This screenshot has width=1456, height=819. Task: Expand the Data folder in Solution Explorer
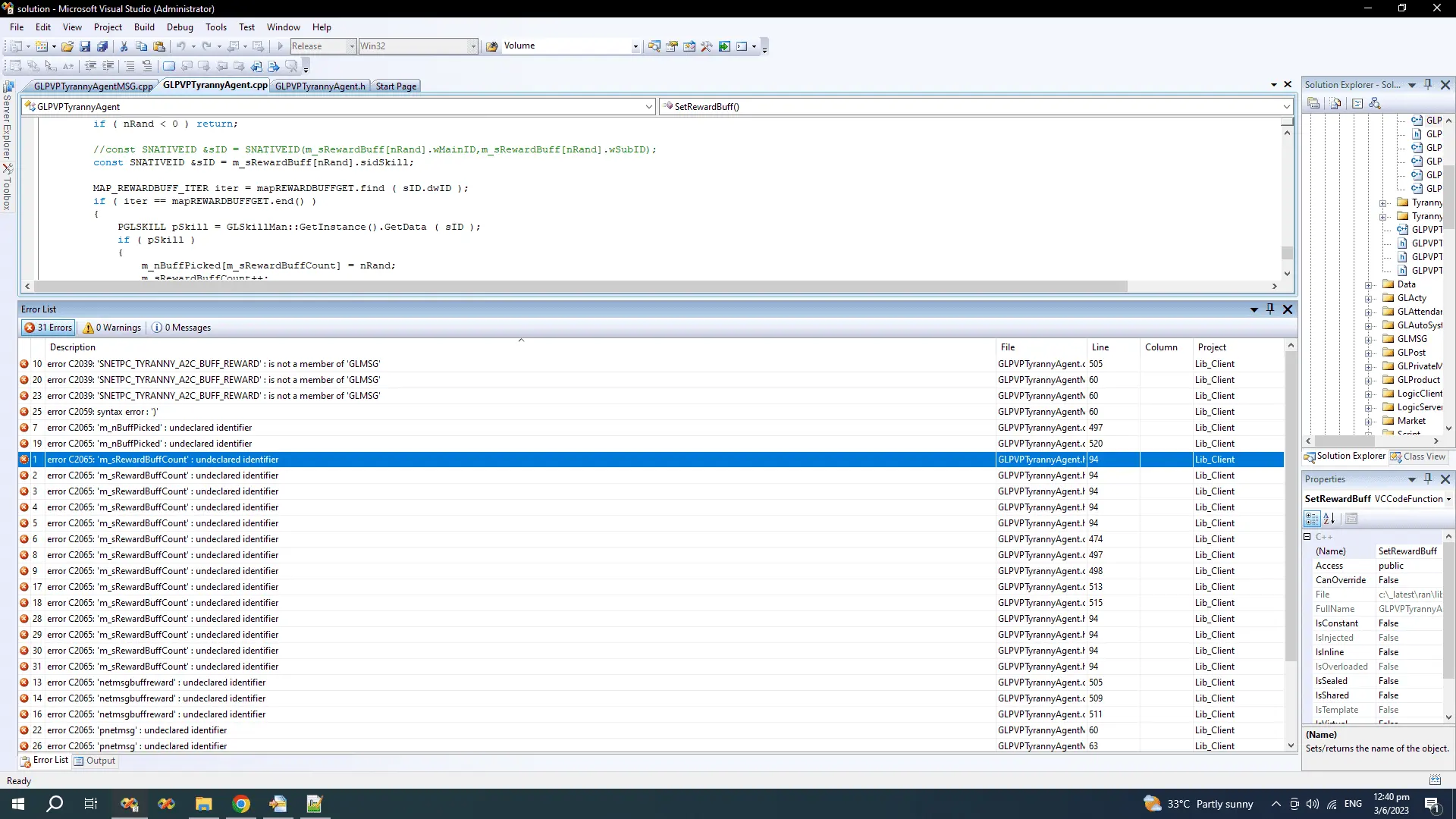click(x=1369, y=285)
